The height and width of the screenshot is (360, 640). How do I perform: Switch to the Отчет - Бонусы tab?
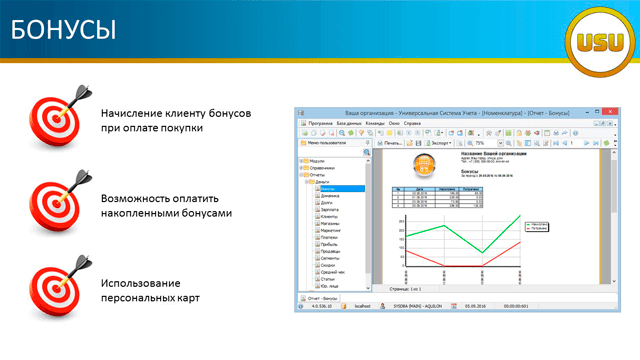(x=320, y=298)
